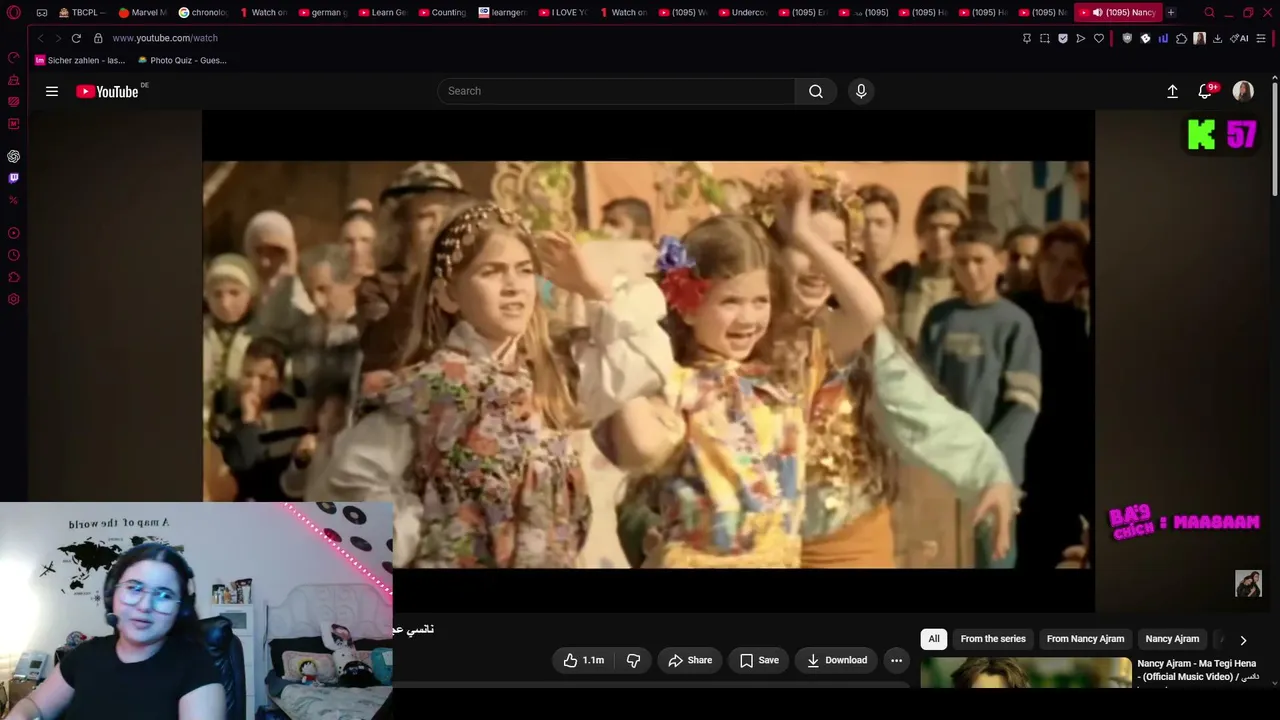Click the YouTube search magnifier button
The height and width of the screenshot is (720, 1280).
tap(816, 91)
